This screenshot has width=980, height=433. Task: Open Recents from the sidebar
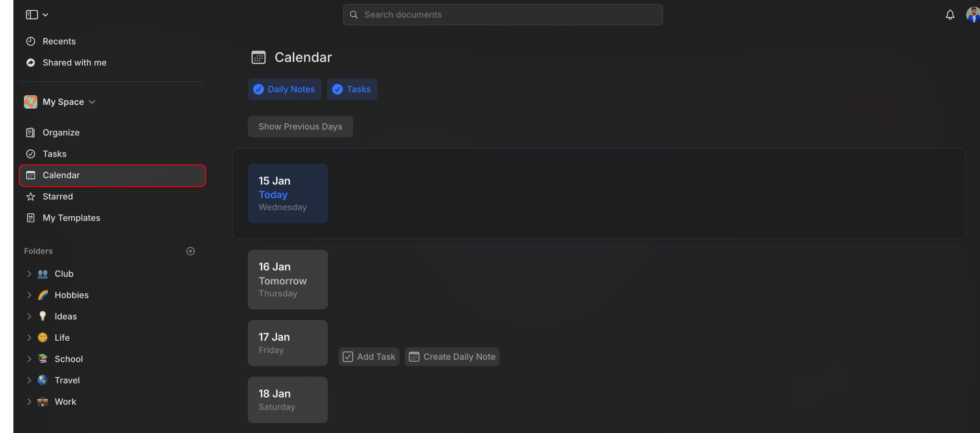pos(58,41)
